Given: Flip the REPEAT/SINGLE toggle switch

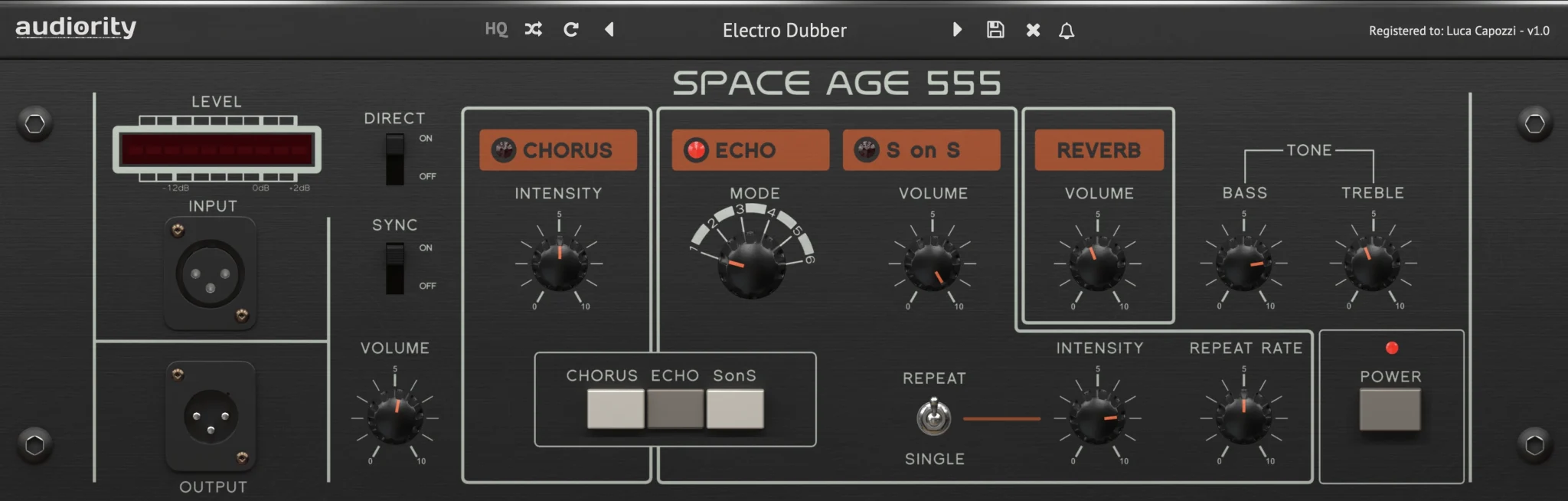Looking at the screenshot, I should 934,417.
